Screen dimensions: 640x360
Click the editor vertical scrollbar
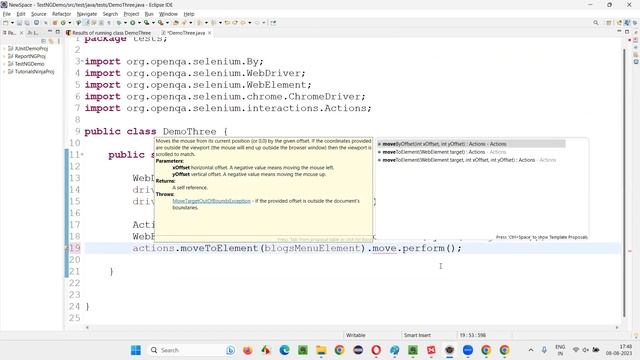pyautogui.click(x=624, y=182)
